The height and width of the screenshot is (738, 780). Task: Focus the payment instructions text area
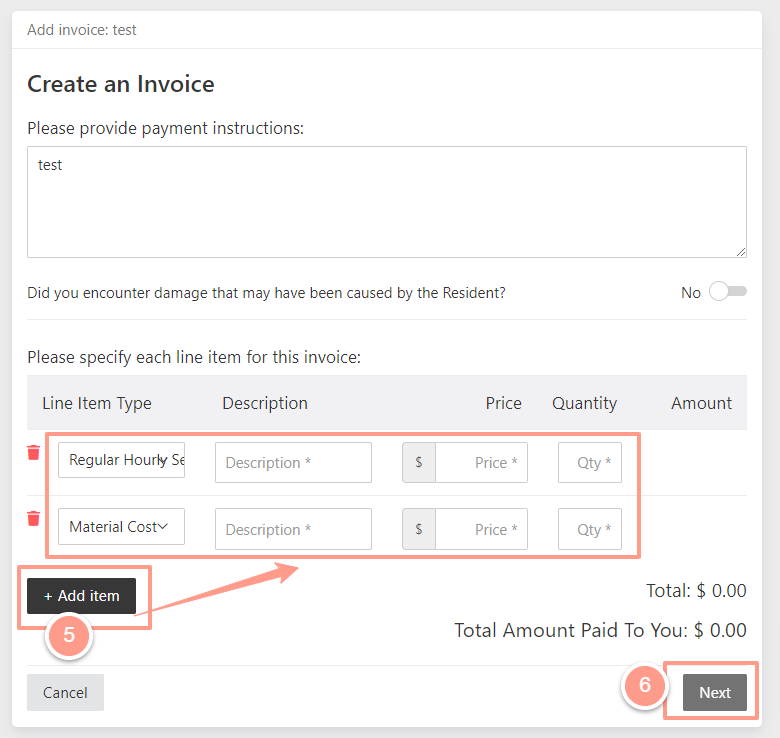[387, 202]
